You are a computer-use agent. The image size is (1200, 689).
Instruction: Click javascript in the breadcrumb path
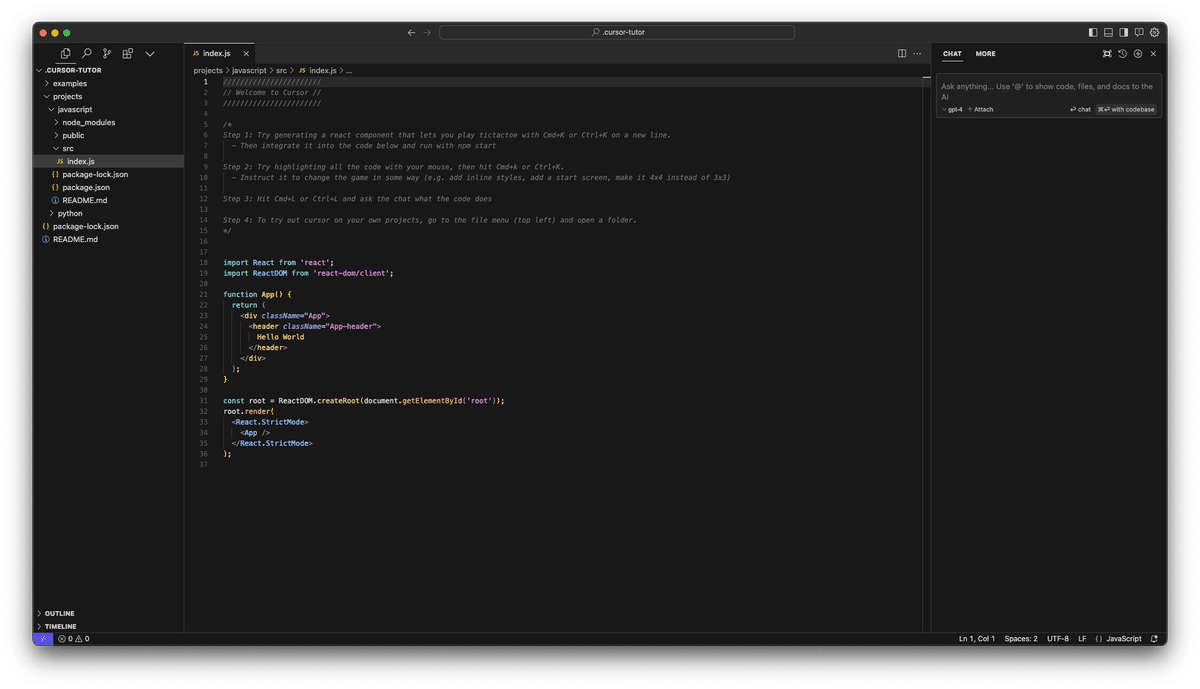(249, 70)
